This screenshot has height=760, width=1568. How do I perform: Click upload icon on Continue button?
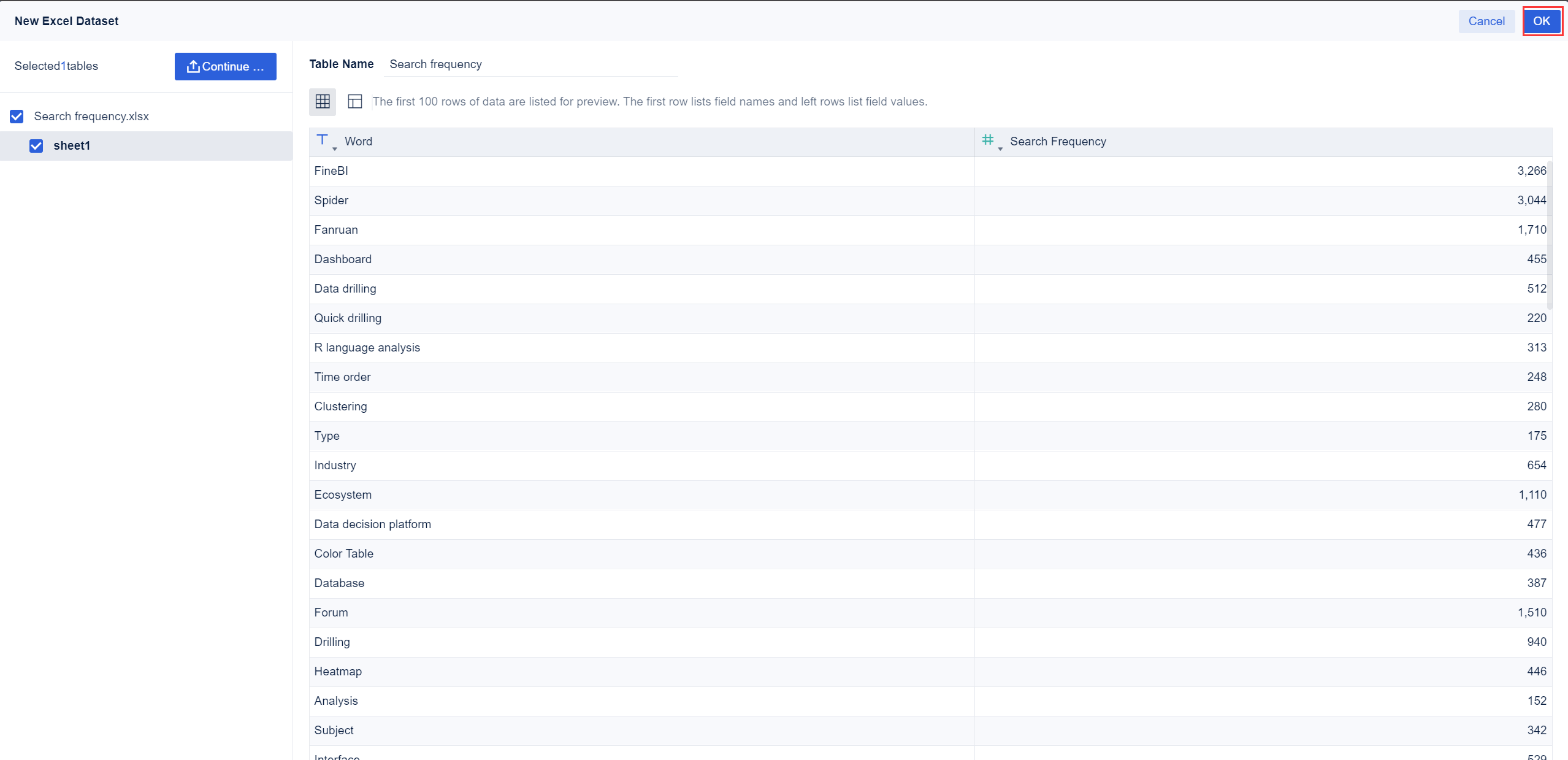point(193,66)
